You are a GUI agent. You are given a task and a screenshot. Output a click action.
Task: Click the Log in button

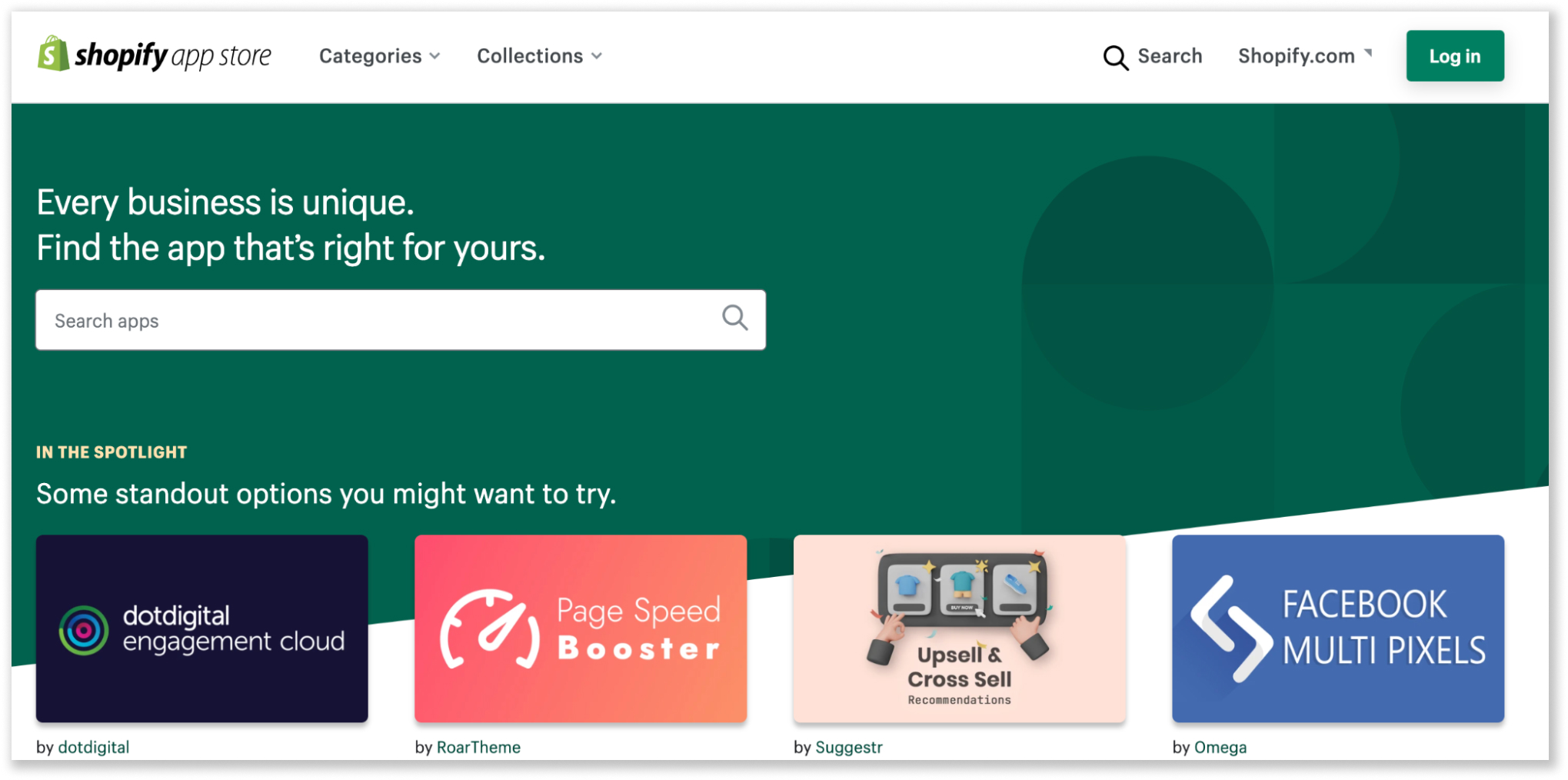[1455, 56]
